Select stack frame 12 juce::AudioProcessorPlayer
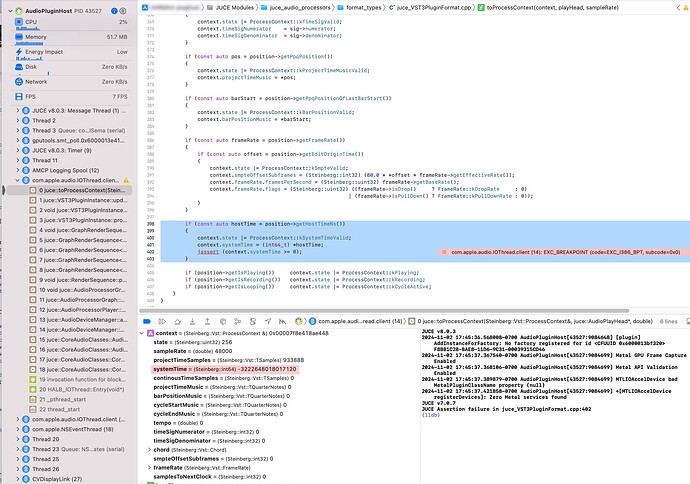 pos(78,310)
